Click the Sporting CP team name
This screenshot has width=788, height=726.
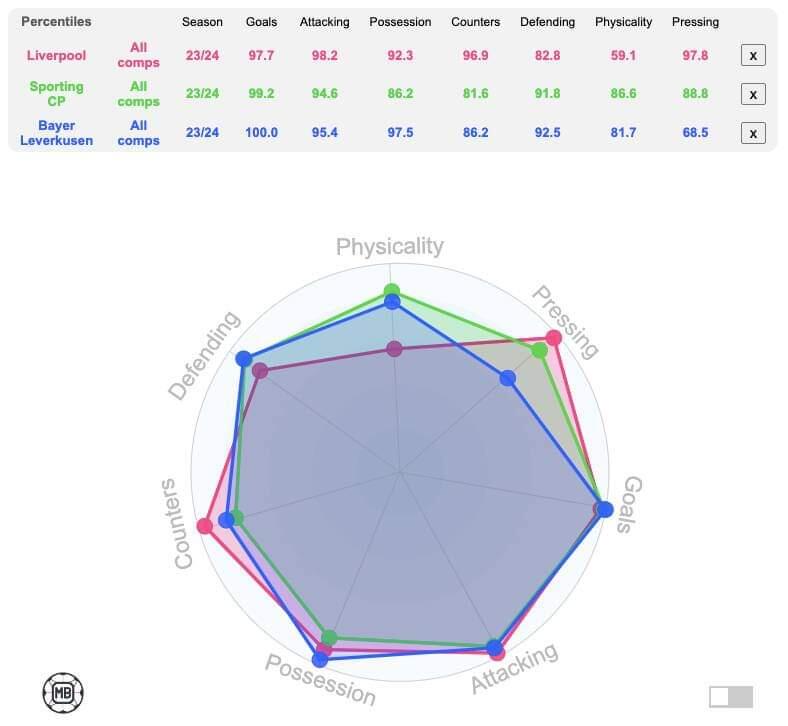click(x=56, y=94)
